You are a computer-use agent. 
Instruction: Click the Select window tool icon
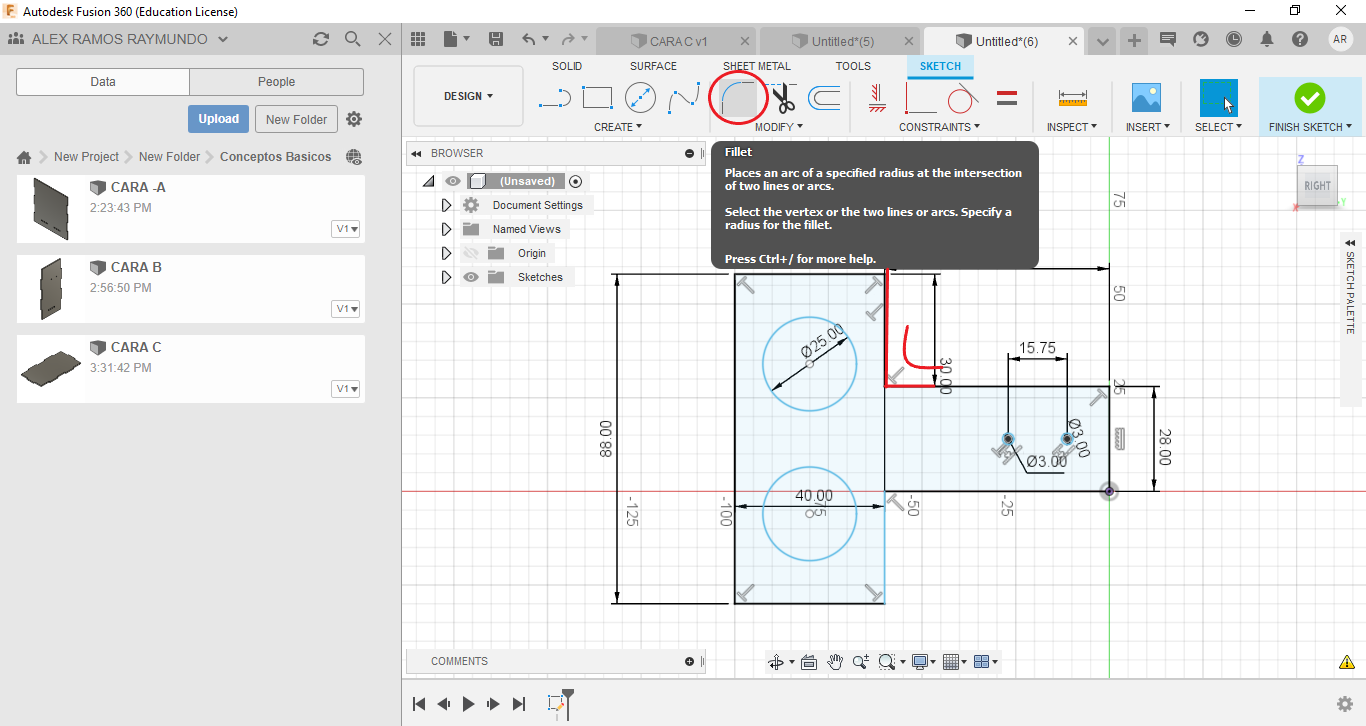tap(1218, 98)
